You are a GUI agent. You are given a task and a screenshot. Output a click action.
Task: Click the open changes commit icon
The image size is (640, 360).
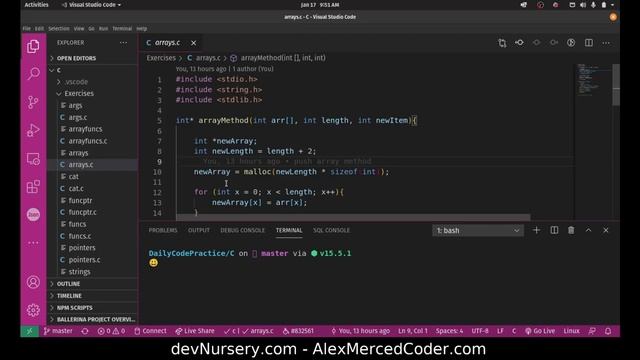tap(519, 43)
